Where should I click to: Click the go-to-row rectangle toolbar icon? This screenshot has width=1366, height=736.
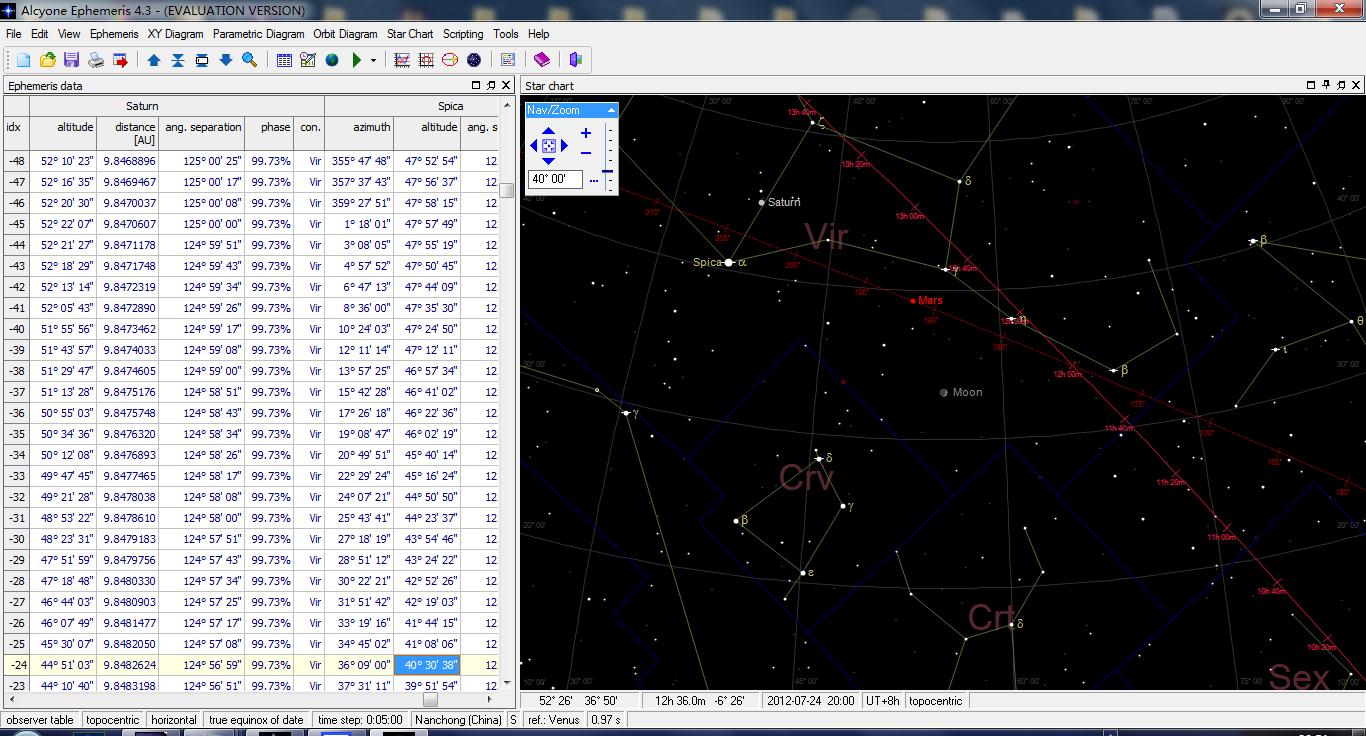coord(202,60)
